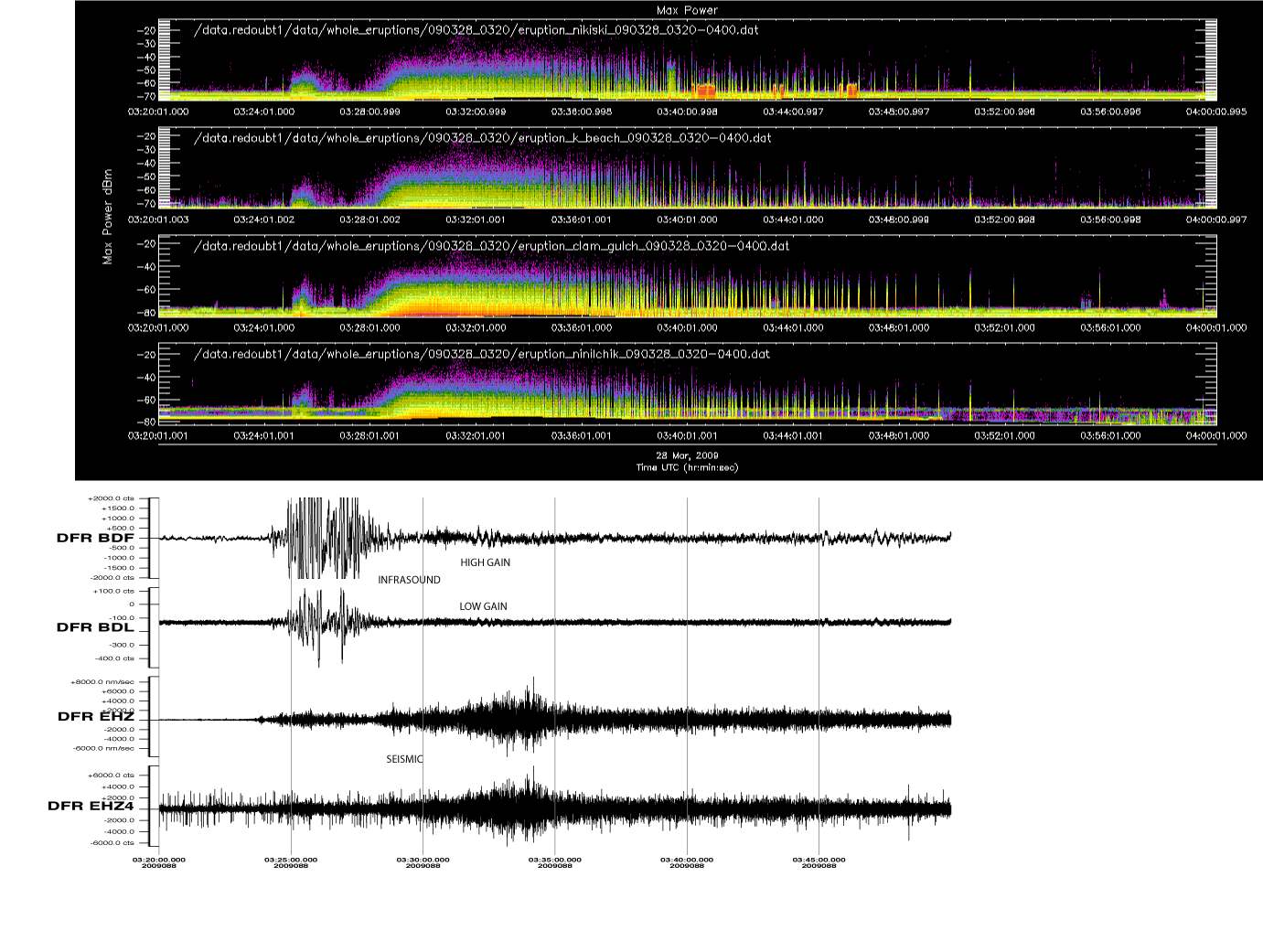
Task: Click the 03:36:00.998 time tick label
Action: (x=582, y=112)
